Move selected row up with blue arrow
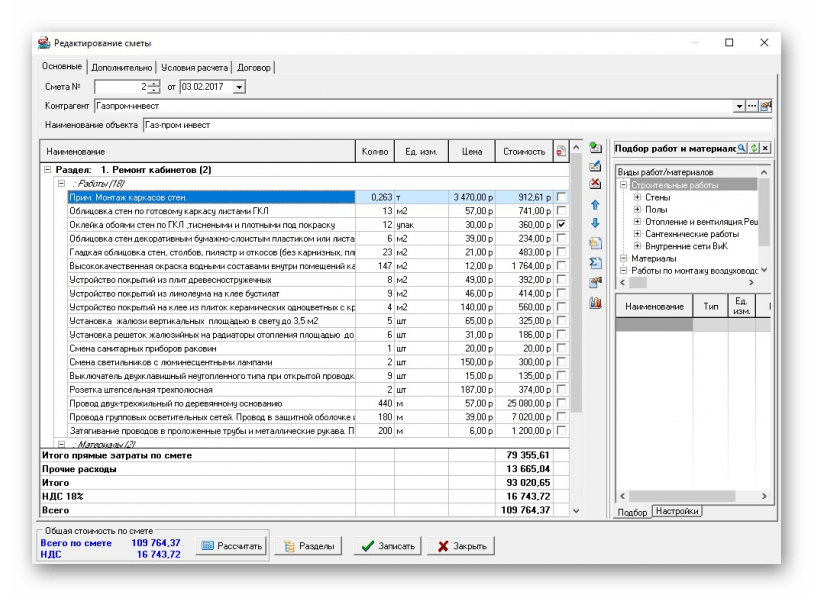The width and height of the screenshot is (813, 596). point(595,205)
